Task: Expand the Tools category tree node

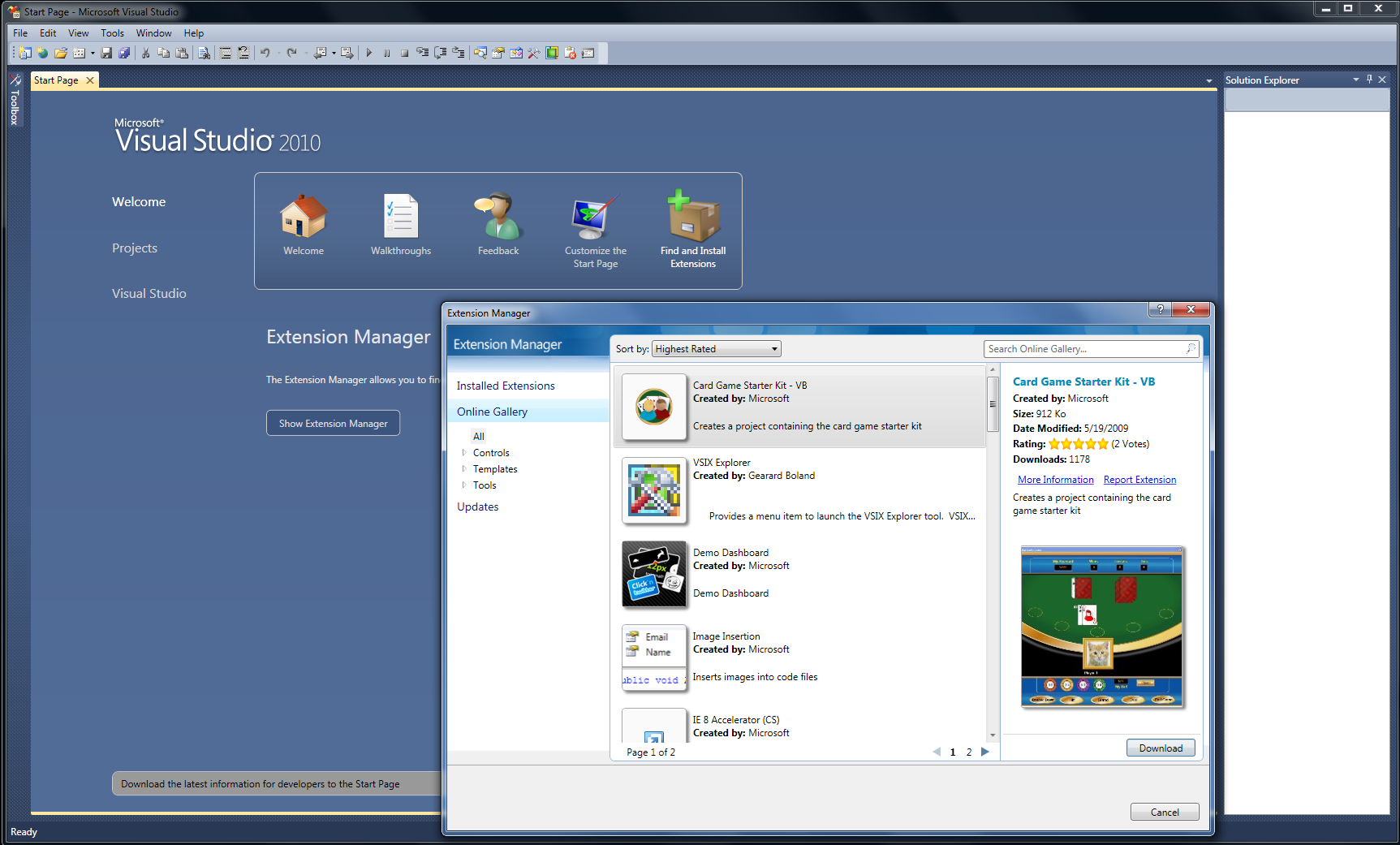Action: click(464, 485)
